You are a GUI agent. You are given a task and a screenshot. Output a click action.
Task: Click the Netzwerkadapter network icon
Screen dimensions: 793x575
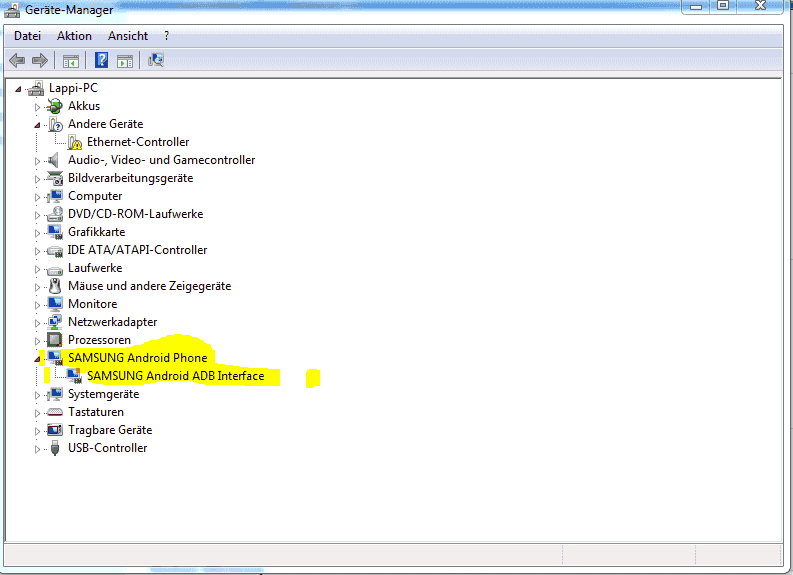point(55,322)
